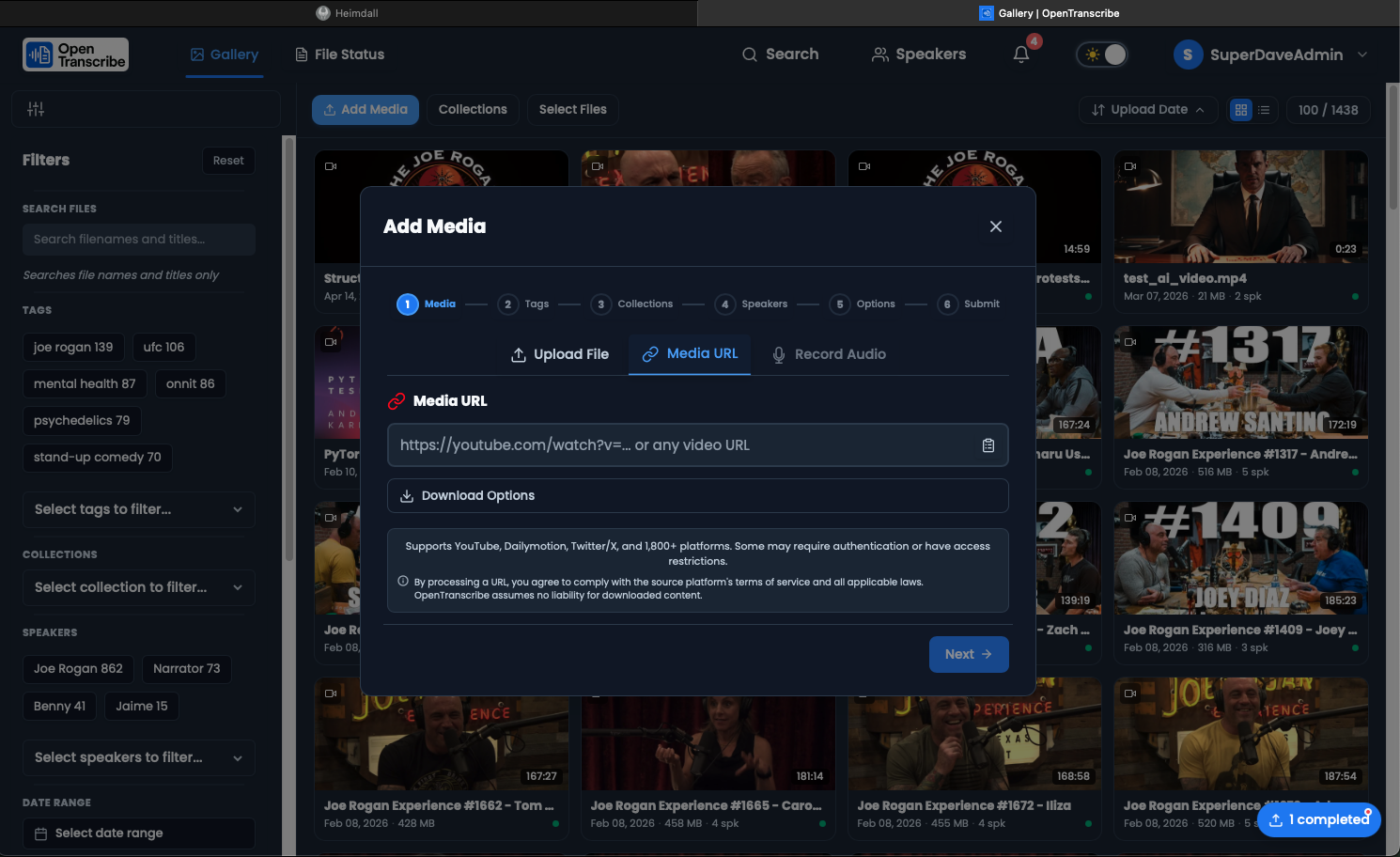The image size is (1400, 857).
Task: Paste from clipboard icon in Media URL field
Action: (988, 445)
